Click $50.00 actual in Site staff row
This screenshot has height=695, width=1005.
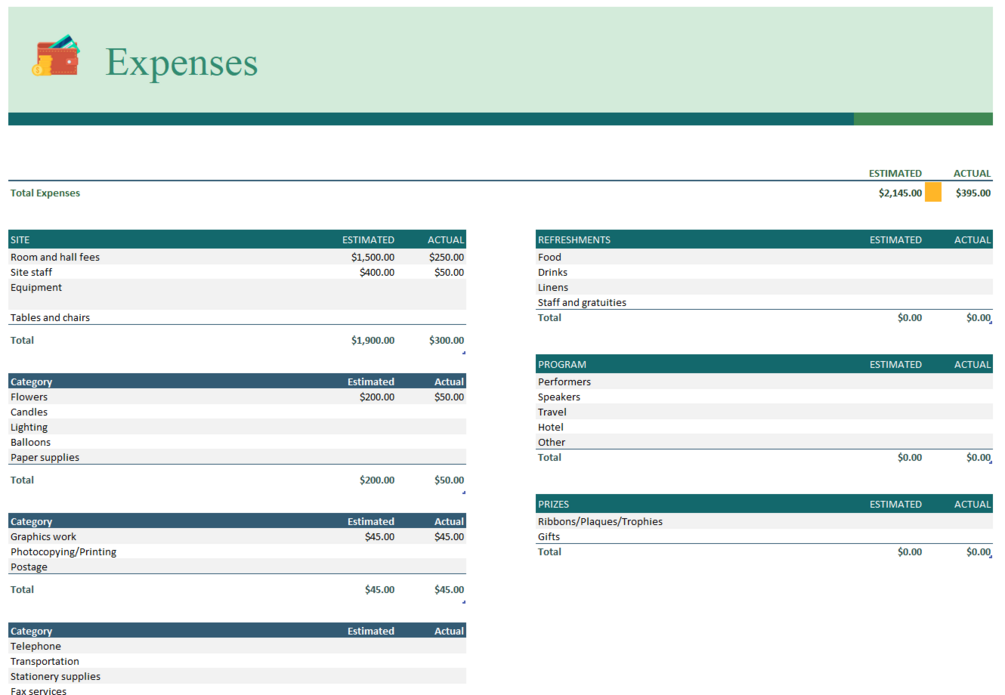pyautogui.click(x=449, y=272)
